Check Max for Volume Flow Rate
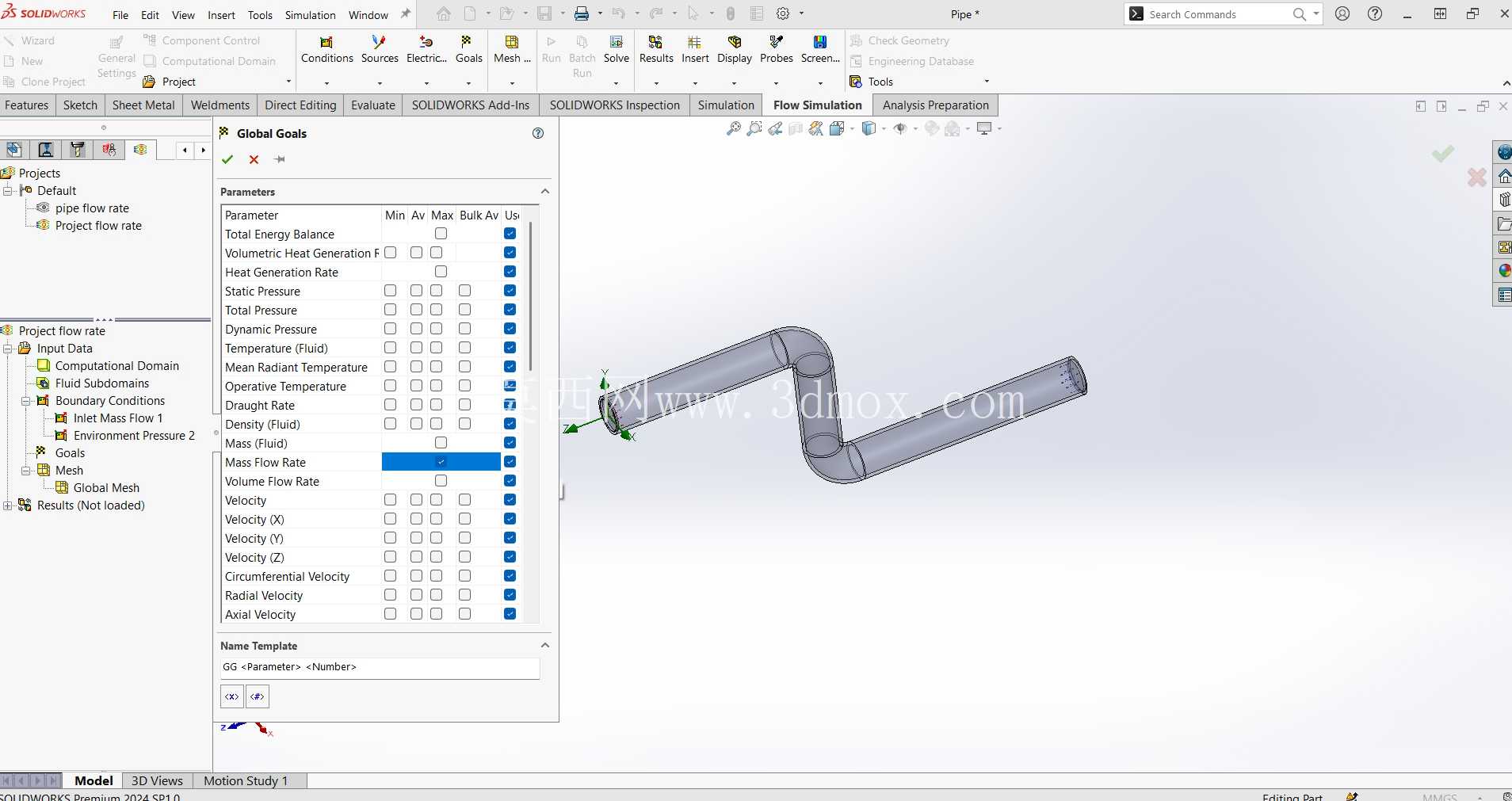This screenshot has width=1512, height=801. click(441, 481)
